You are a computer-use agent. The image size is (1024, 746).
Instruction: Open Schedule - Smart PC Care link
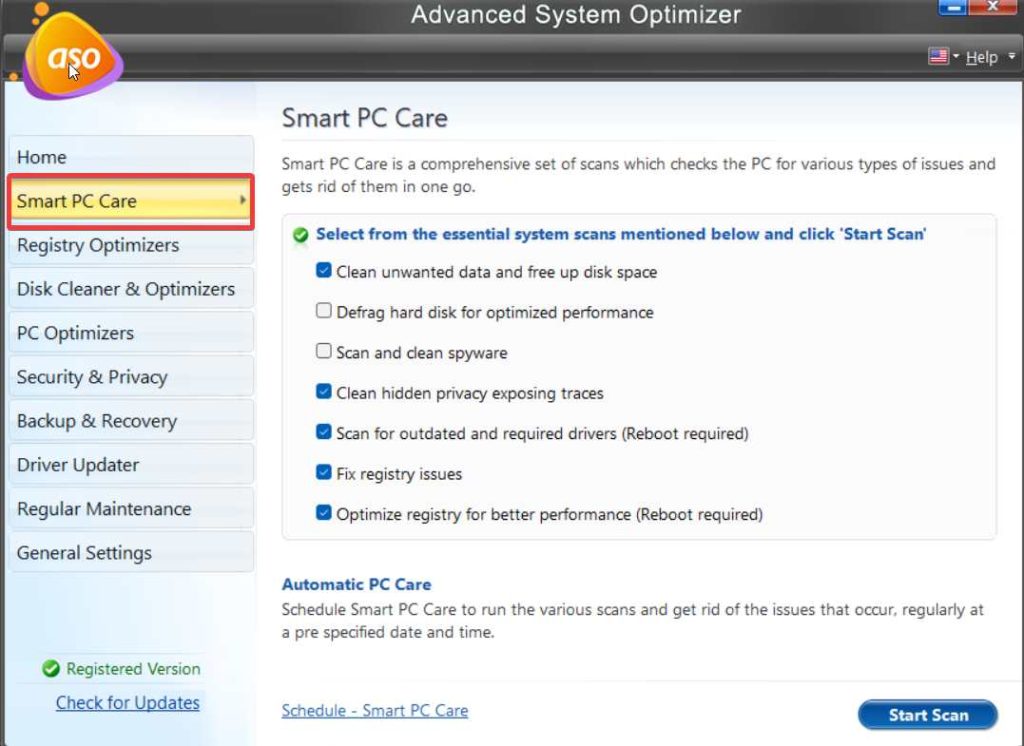(x=375, y=710)
